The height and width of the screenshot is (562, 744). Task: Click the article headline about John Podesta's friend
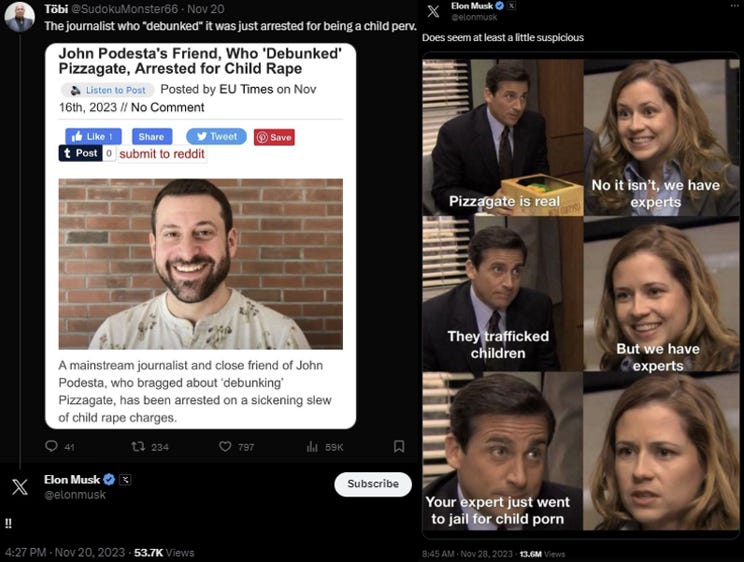click(x=200, y=61)
